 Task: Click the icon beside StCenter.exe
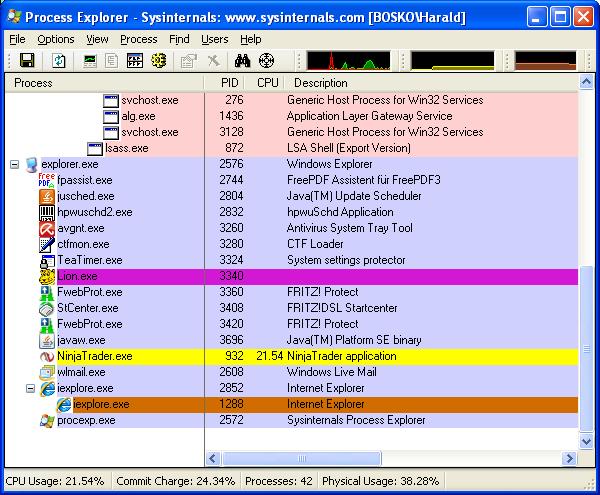point(47,308)
